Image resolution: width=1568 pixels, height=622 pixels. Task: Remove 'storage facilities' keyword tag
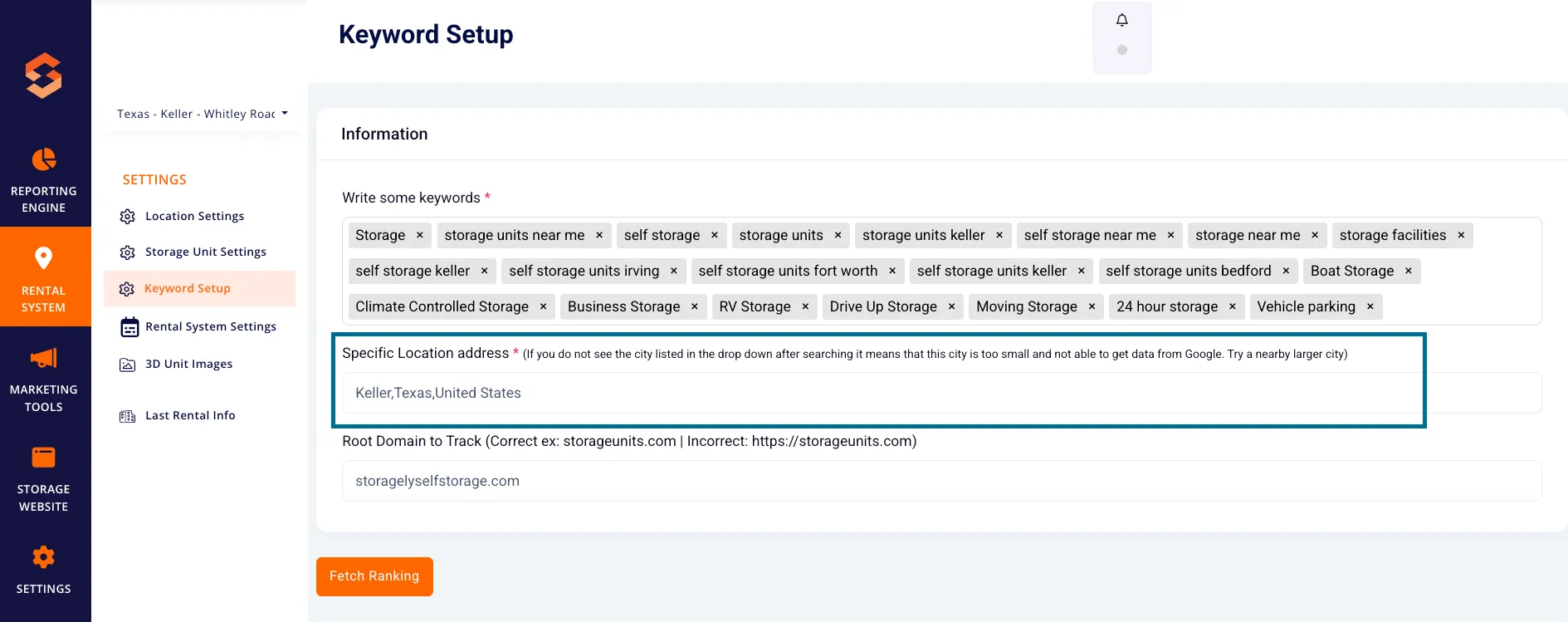1462,235
